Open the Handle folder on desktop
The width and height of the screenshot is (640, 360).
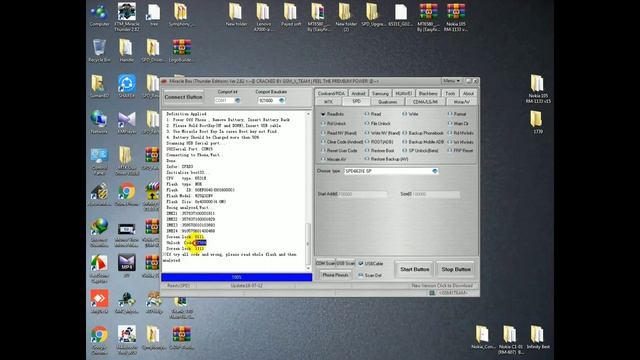pyautogui.click(x=127, y=51)
